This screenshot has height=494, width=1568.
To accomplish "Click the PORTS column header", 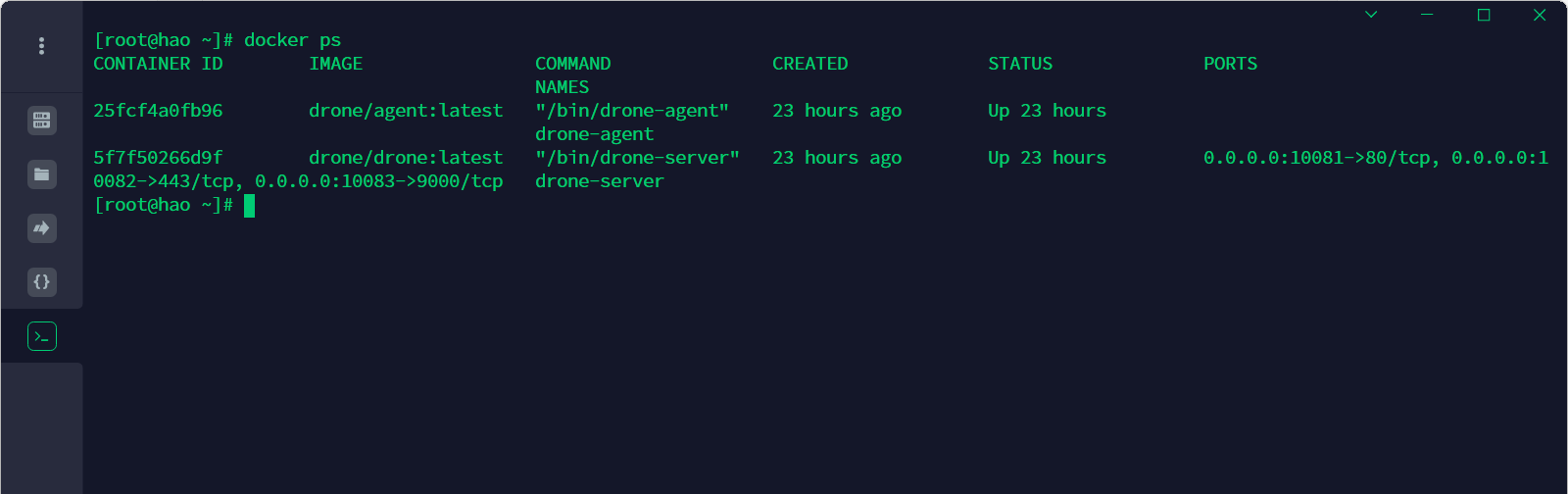I will coord(1230,64).
